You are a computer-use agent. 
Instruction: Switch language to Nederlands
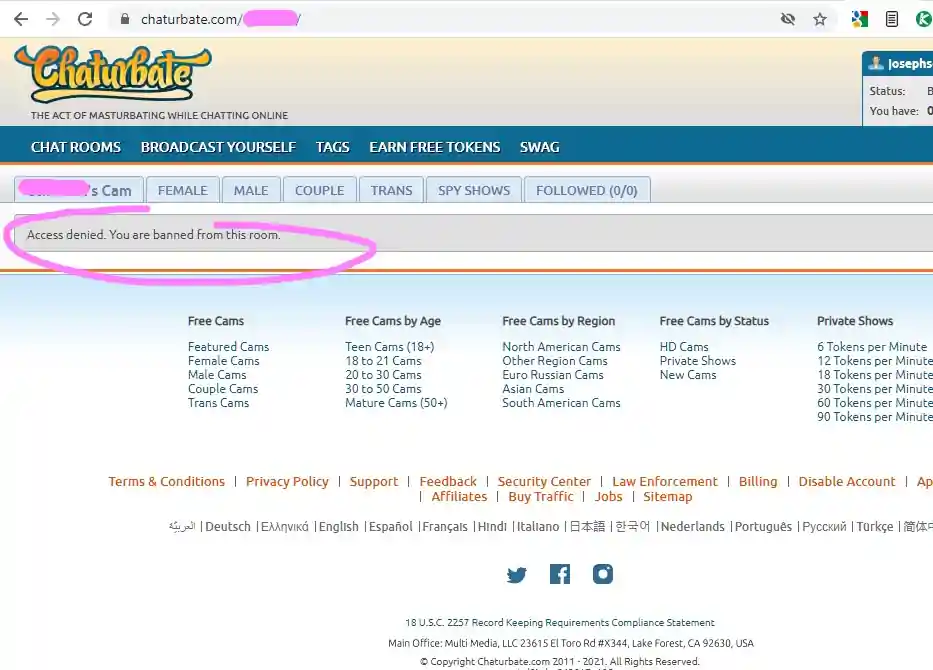tap(693, 527)
